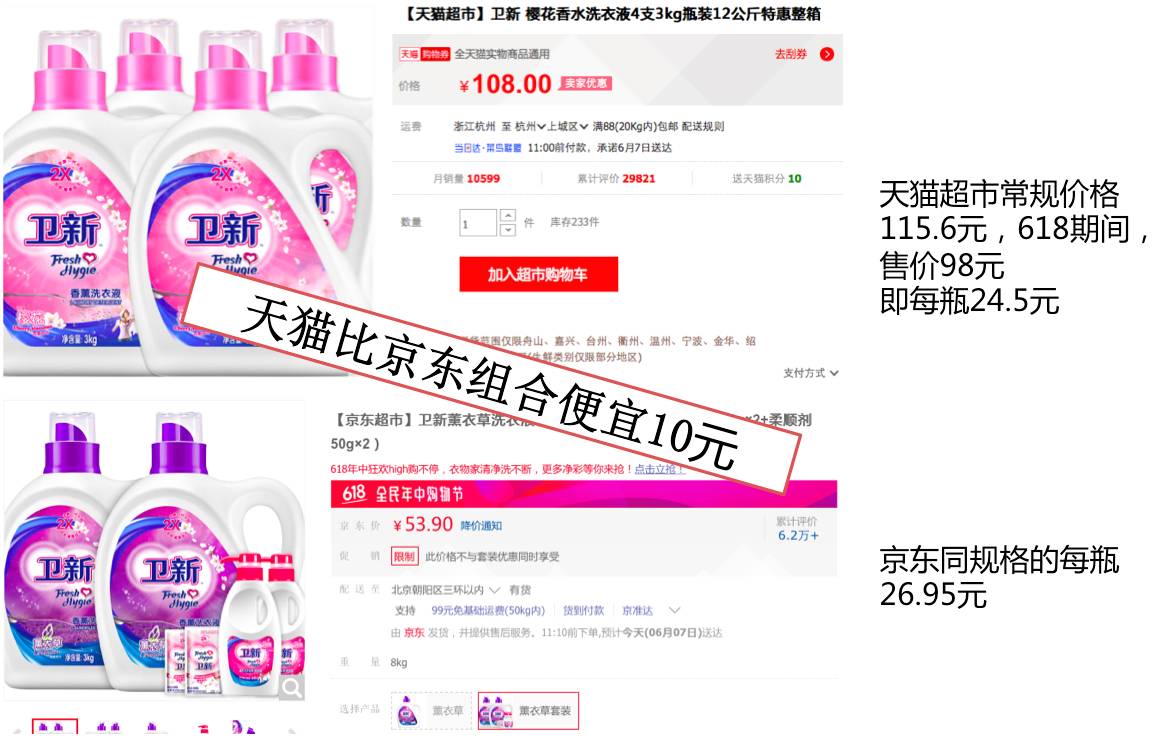Viewport: 1159px width, 742px height.
Task: Select the first red-outlined product thumbnail
Action: 55,728
